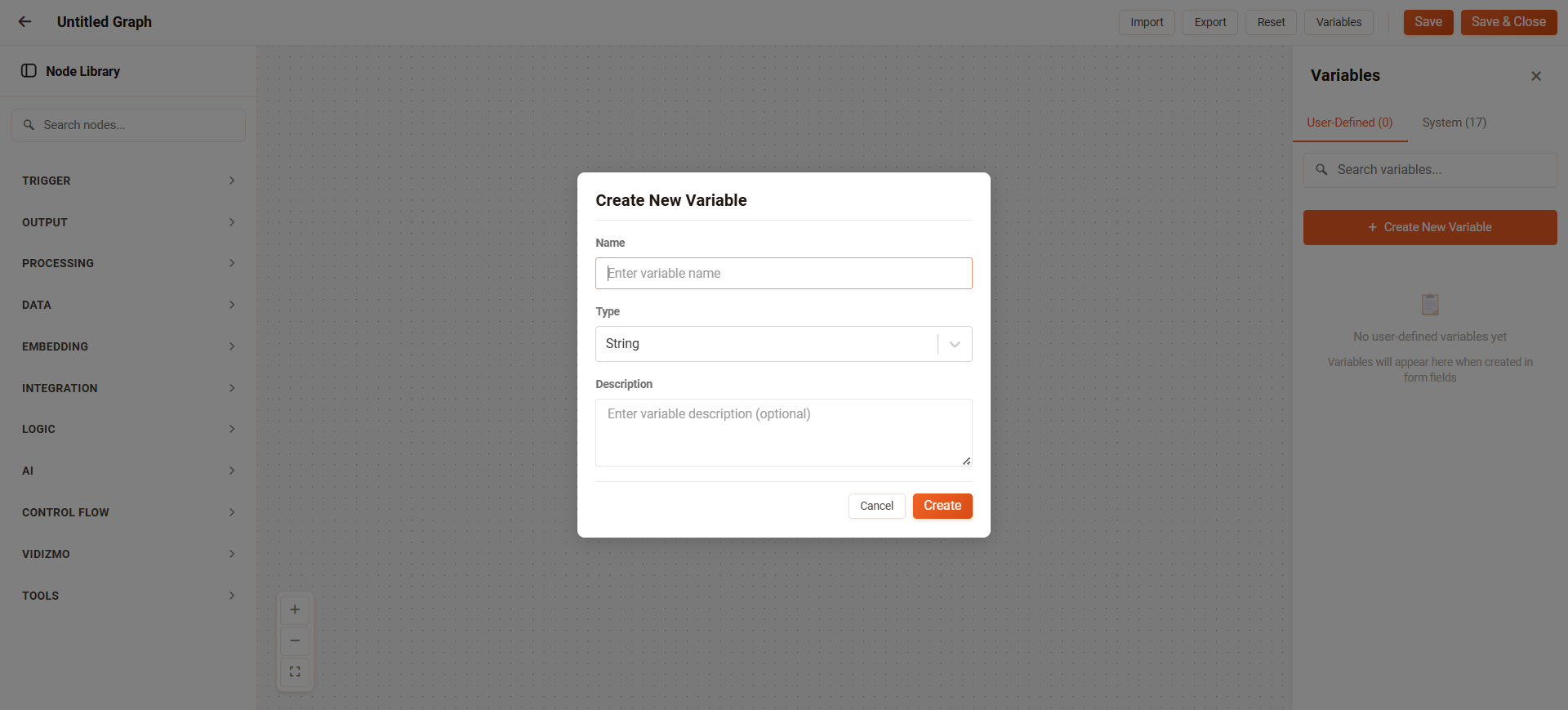Toggle the Node Library sidebar panel icon
This screenshot has height=710, width=1568.
[x=29, y=71]
